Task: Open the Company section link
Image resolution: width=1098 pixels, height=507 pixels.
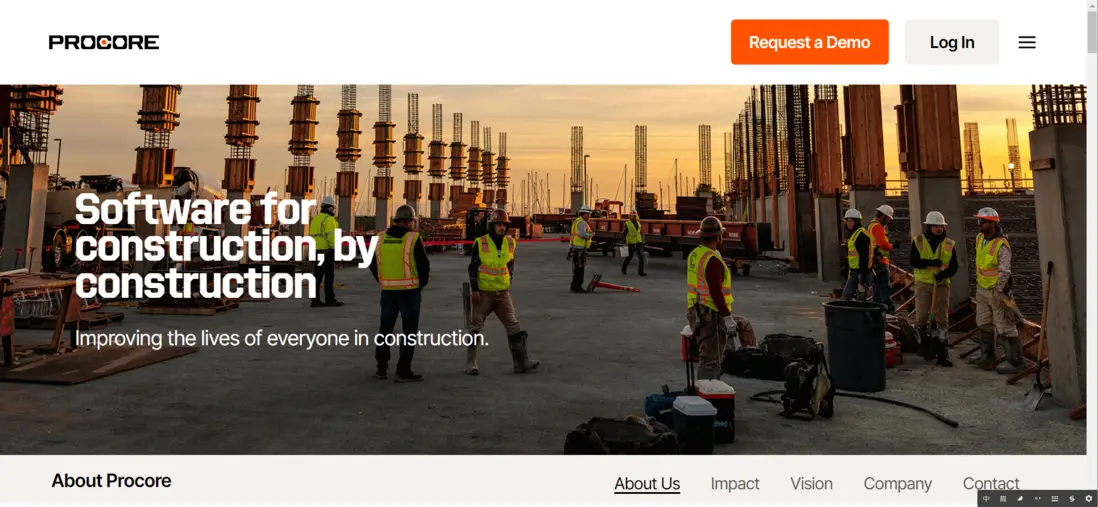Action: 897,484
